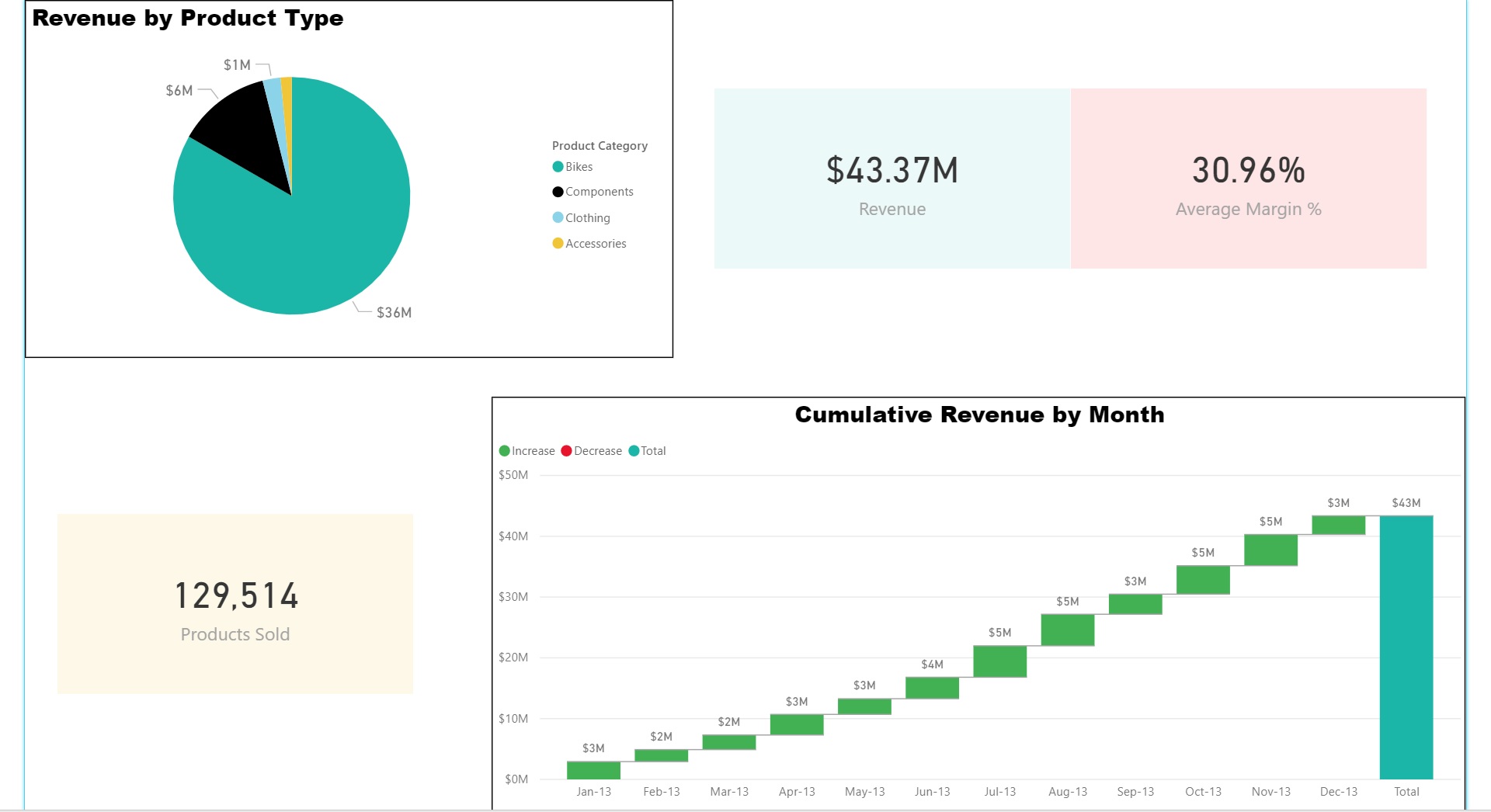The width and height of the screenshot is (1491, 812).
Task: Click the 'Oct-13' x-axis label
Action: tap(1204, 792)
